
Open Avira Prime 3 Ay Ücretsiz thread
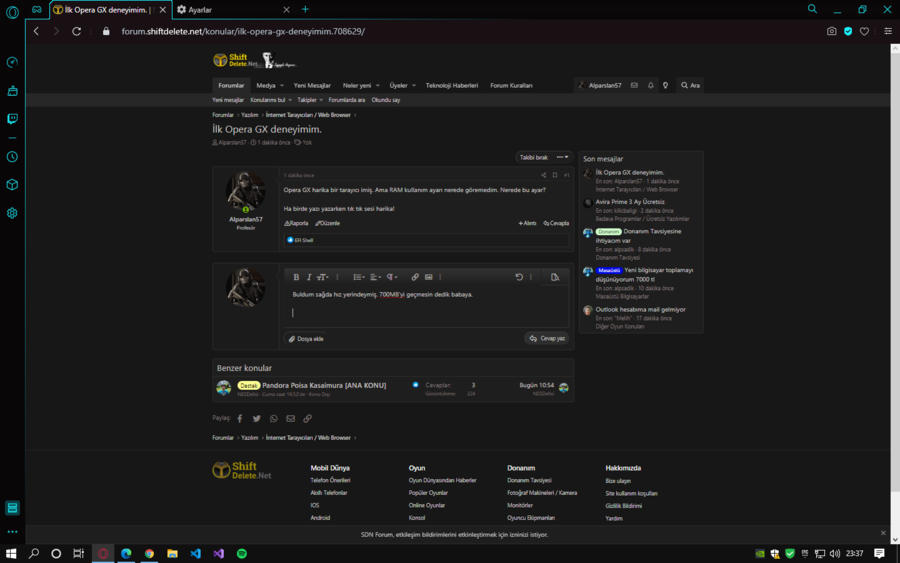click(630, 202)
